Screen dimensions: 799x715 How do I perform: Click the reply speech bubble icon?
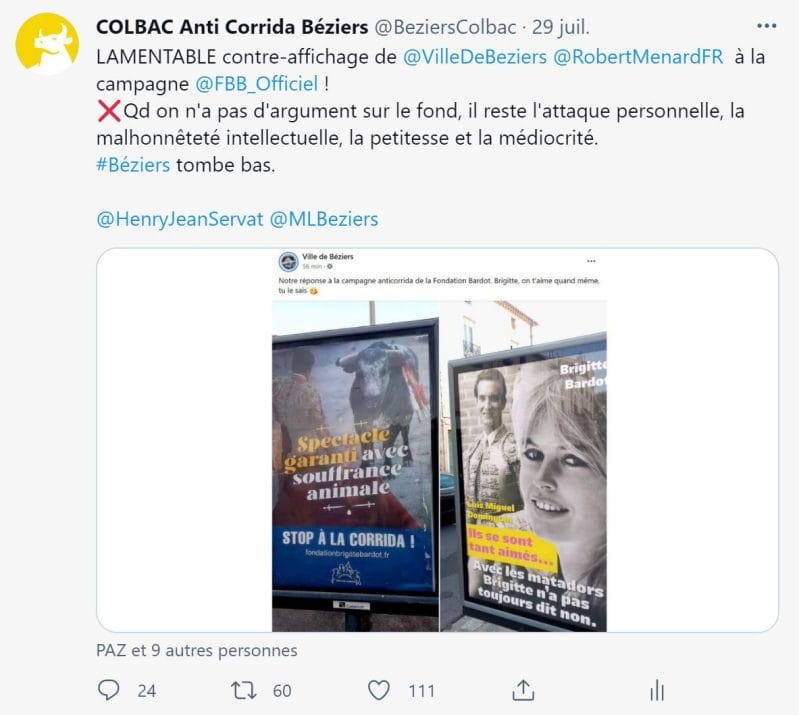click(x=109, y=690)
